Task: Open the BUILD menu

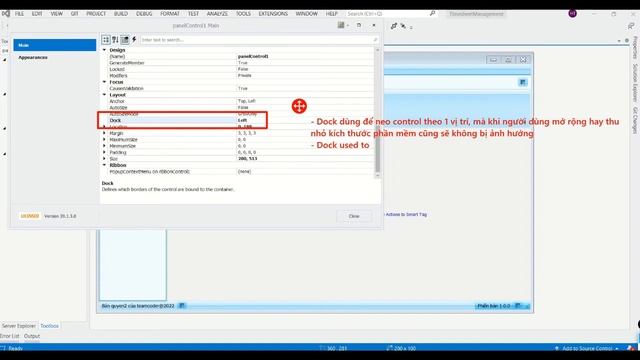Action: pyautogui.click(x=121, y=13)
